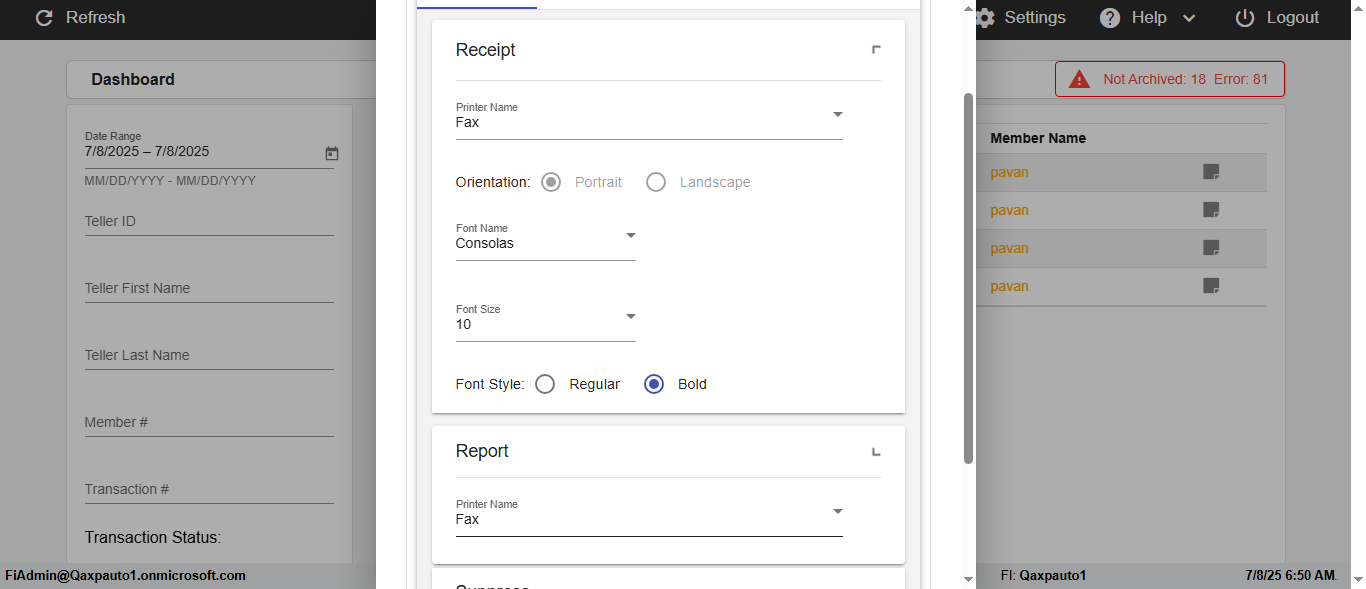This screenshot has height=589, width=1366.
Task: Click the Not Archived error alert button
Action: coord(1170,79)
